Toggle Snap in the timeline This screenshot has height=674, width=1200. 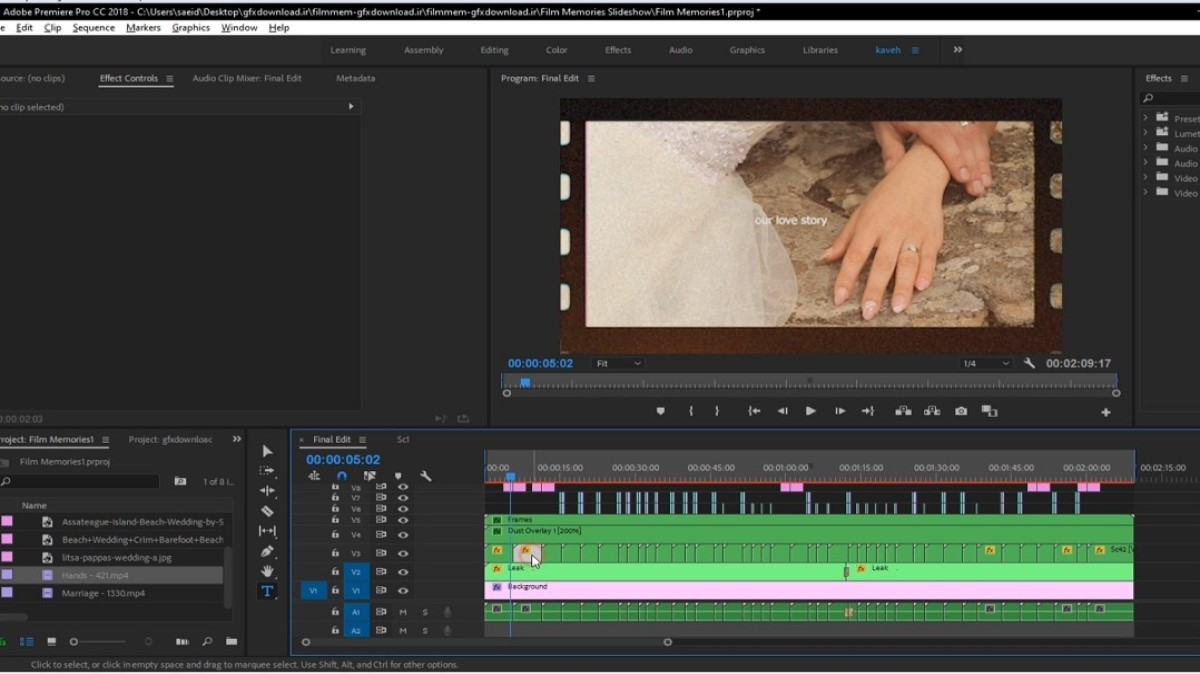342,476
